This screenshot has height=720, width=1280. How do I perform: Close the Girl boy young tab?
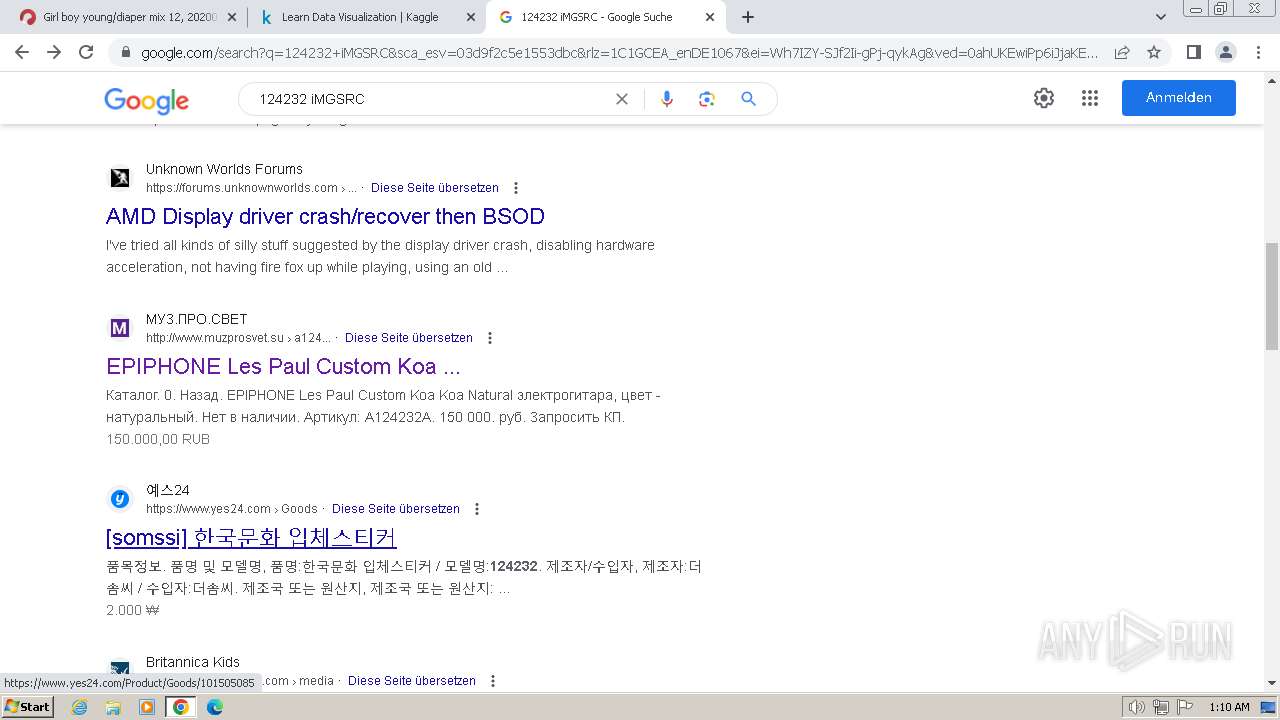tap(232, 17)
